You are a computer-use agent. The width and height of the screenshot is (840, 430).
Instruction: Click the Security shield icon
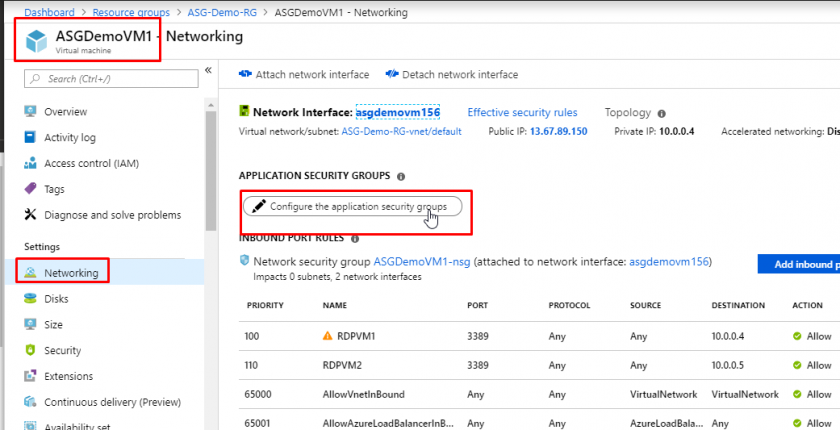click(x=31, y=351)
